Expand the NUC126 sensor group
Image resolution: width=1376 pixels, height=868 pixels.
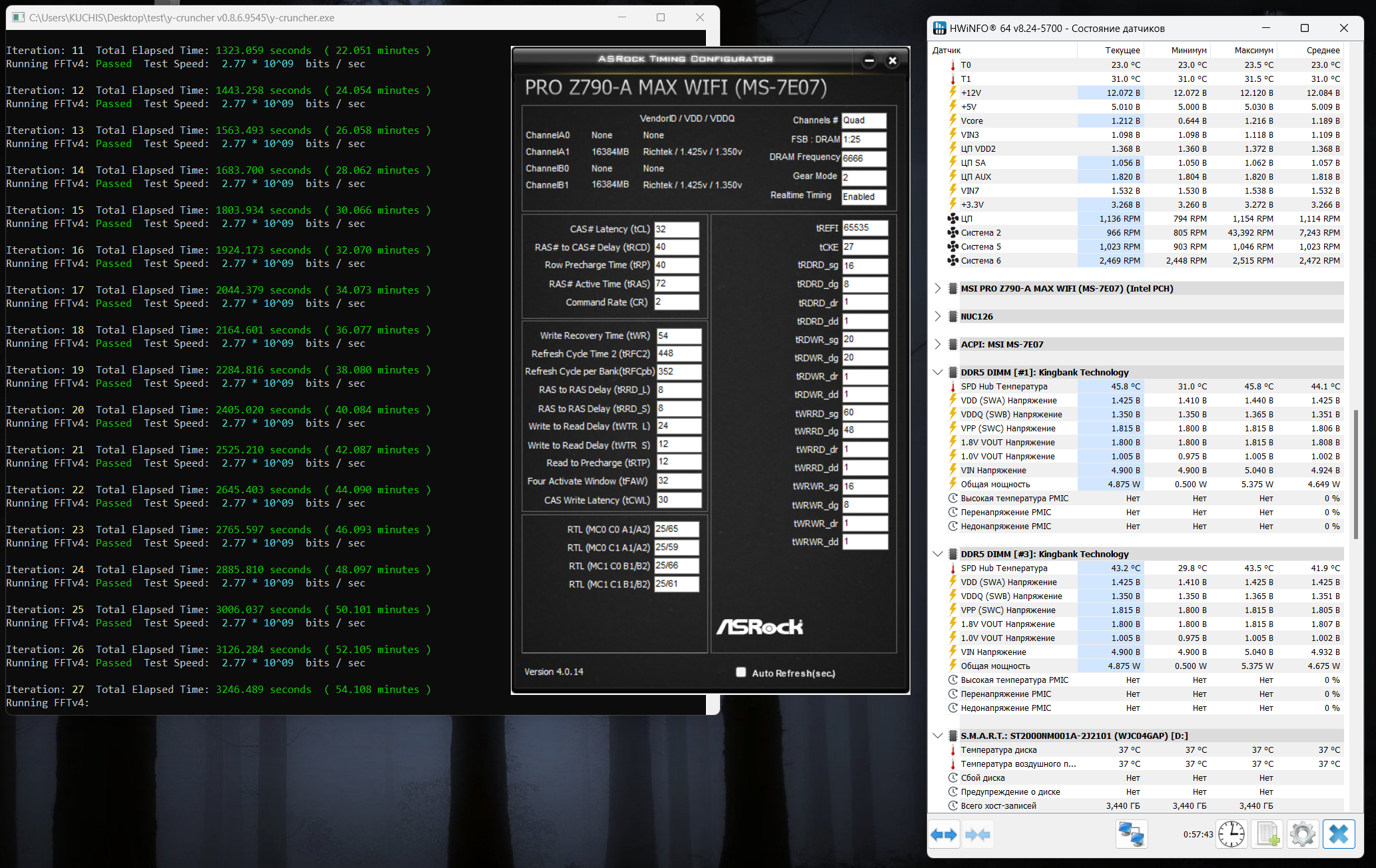pos(938,316)
